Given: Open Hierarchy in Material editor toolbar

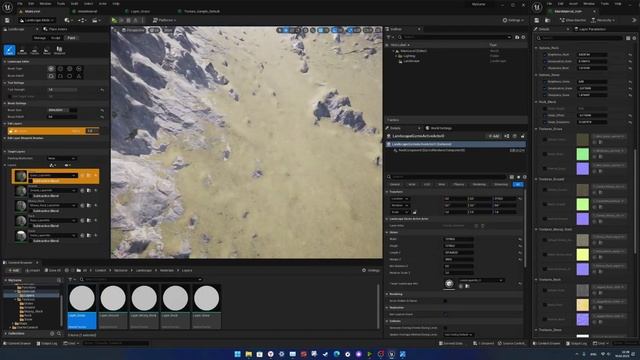Looking at the screenshot, I should click(604, 20).
